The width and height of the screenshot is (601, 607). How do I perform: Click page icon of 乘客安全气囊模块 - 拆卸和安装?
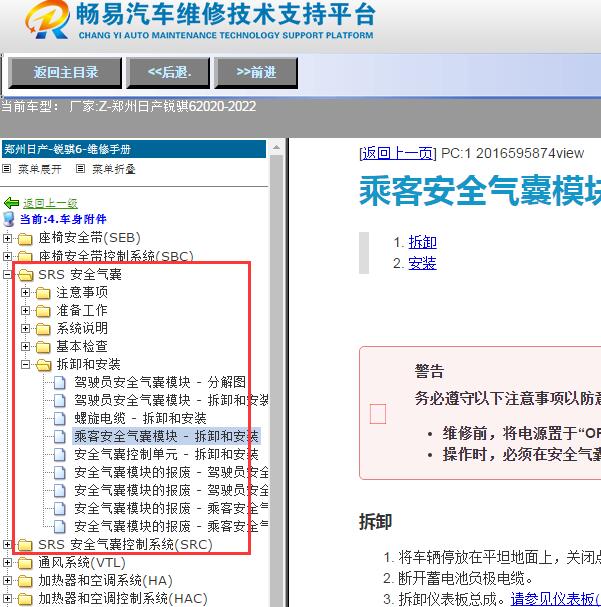[x=60, y=436]
